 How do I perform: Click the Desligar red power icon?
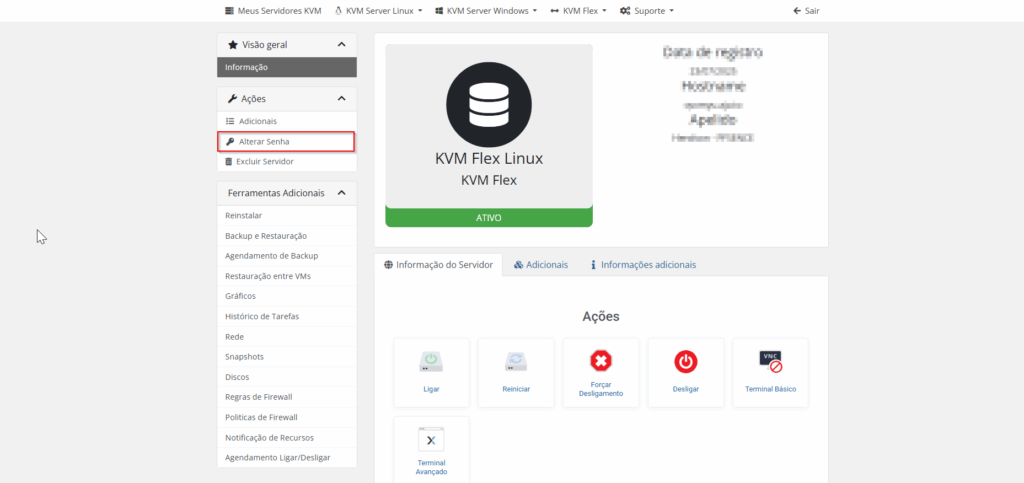[685, 361]
